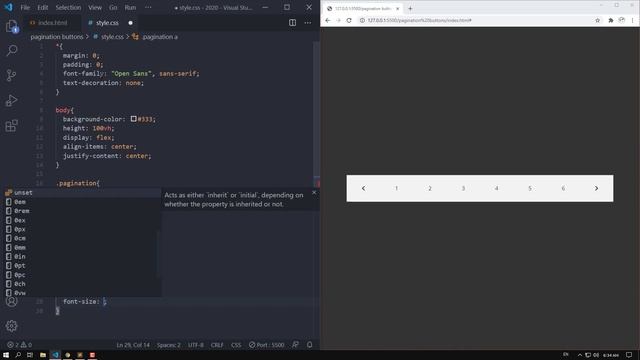Change line endings via CRLF status item
The width and height of the screenshot is (640, 360).
coord(217,345)
